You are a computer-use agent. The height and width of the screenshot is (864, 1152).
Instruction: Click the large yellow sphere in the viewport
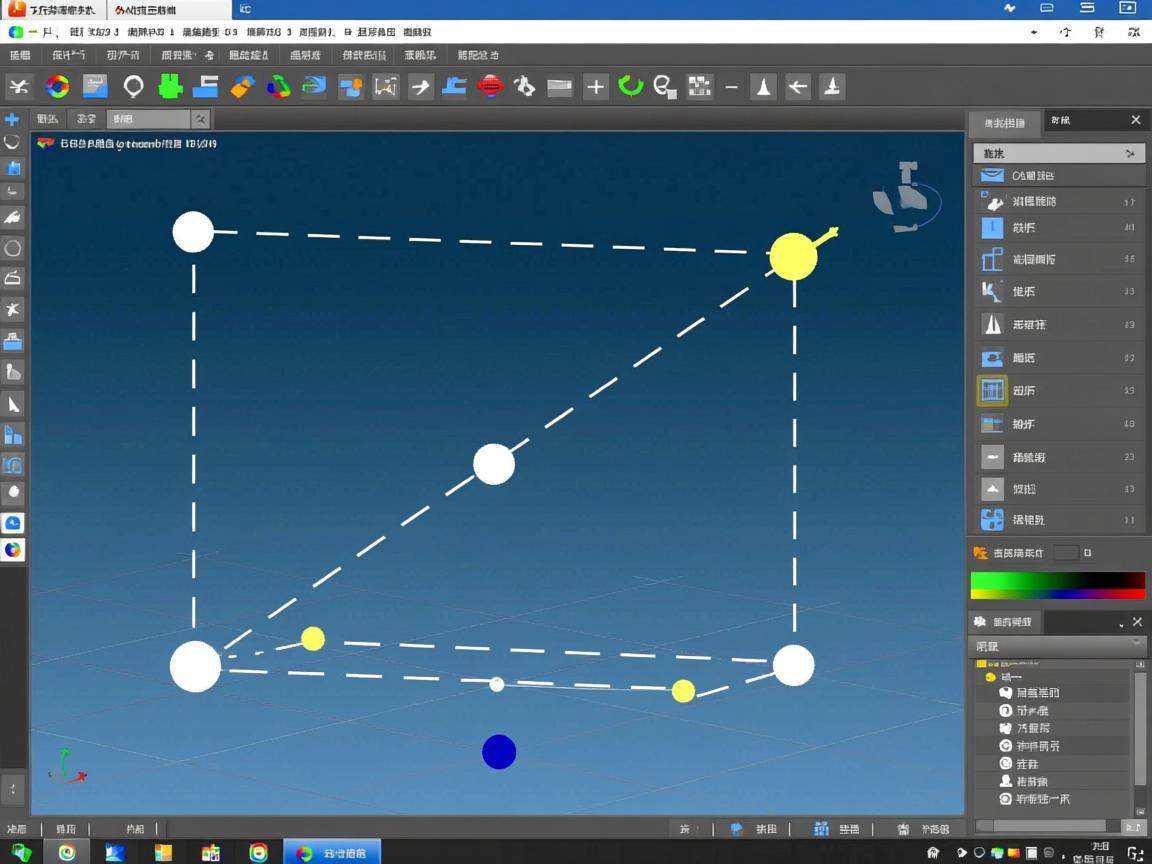point(793,256)
